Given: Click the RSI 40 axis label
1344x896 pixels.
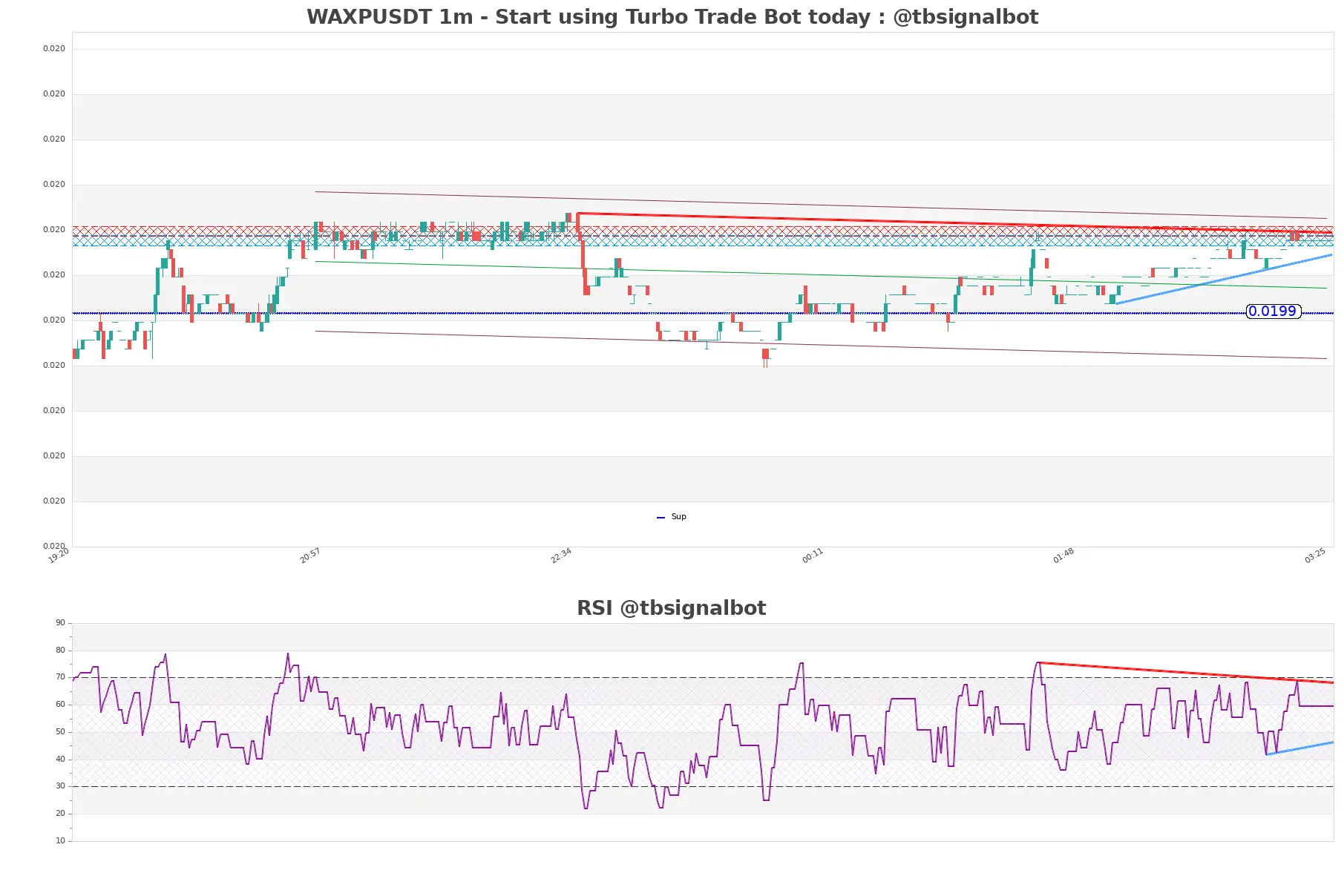Looking at the screenshot, I should pyautogui.click(x=60, y=760).
